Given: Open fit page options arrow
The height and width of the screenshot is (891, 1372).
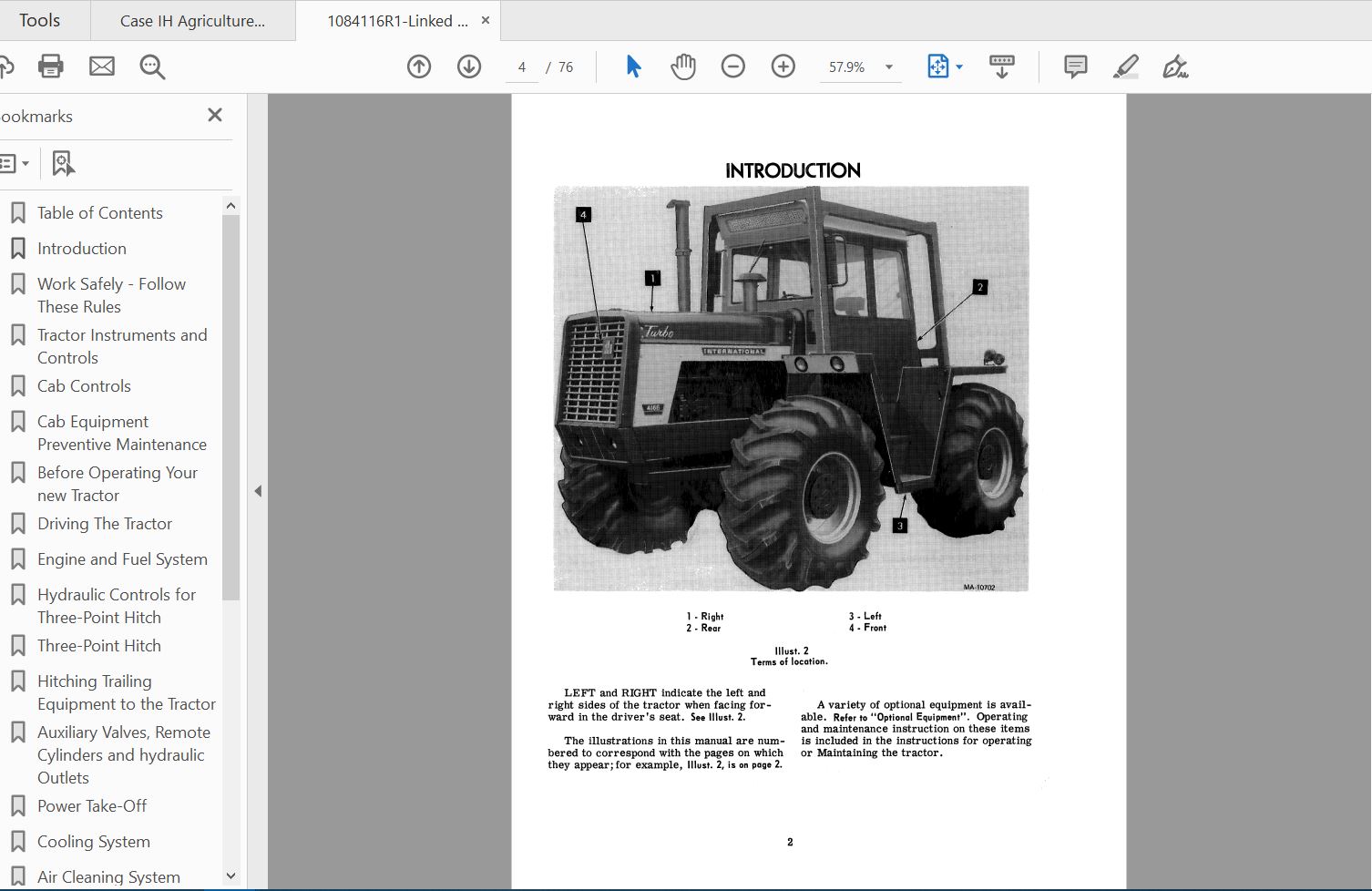Looking at the screenshot, I should pyautogui.click(x=959, y=67).
